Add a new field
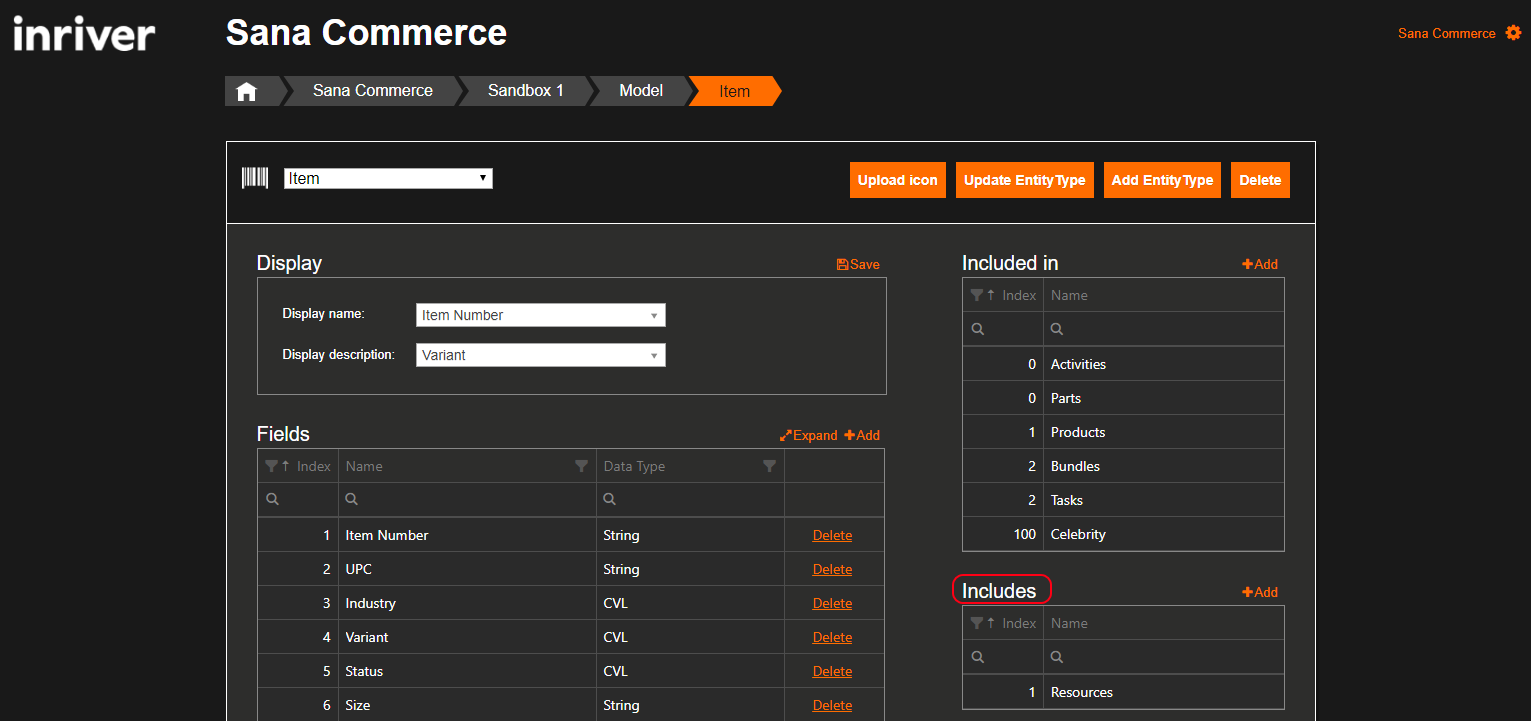 [862, 435]
